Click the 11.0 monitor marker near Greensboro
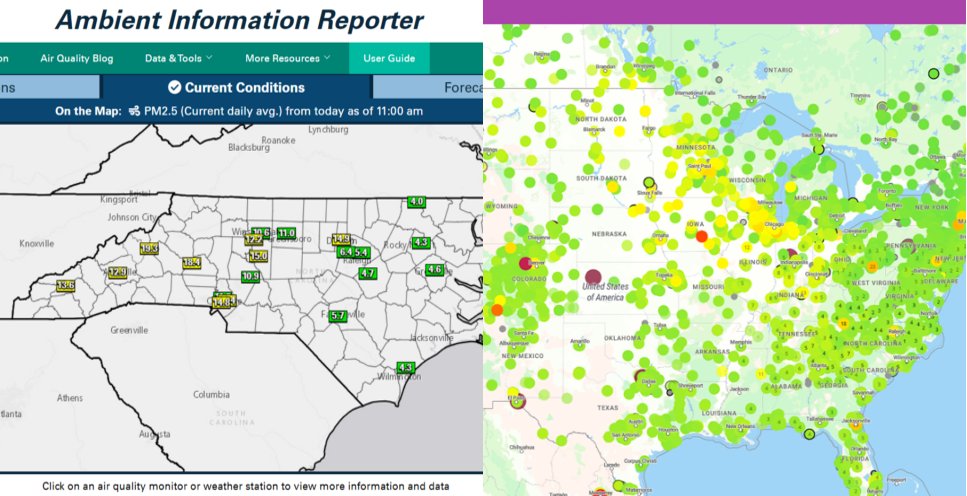This screenshot has height=496, width=967. pos(286,233)
